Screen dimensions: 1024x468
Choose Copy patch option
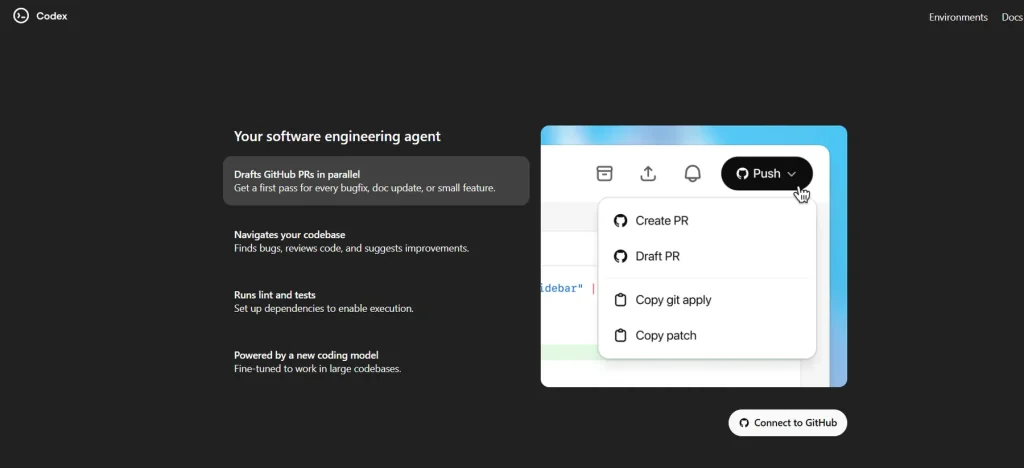click(x=707, y=335)
